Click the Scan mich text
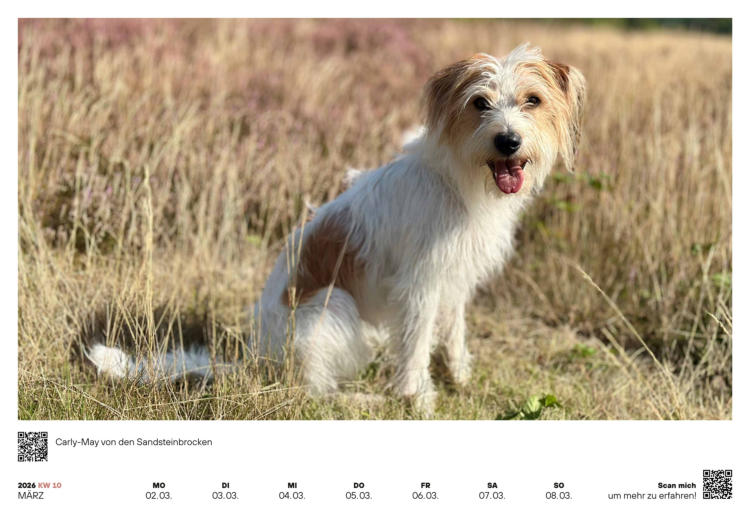The height and width of the screenshot is (531, 750). 677,485
